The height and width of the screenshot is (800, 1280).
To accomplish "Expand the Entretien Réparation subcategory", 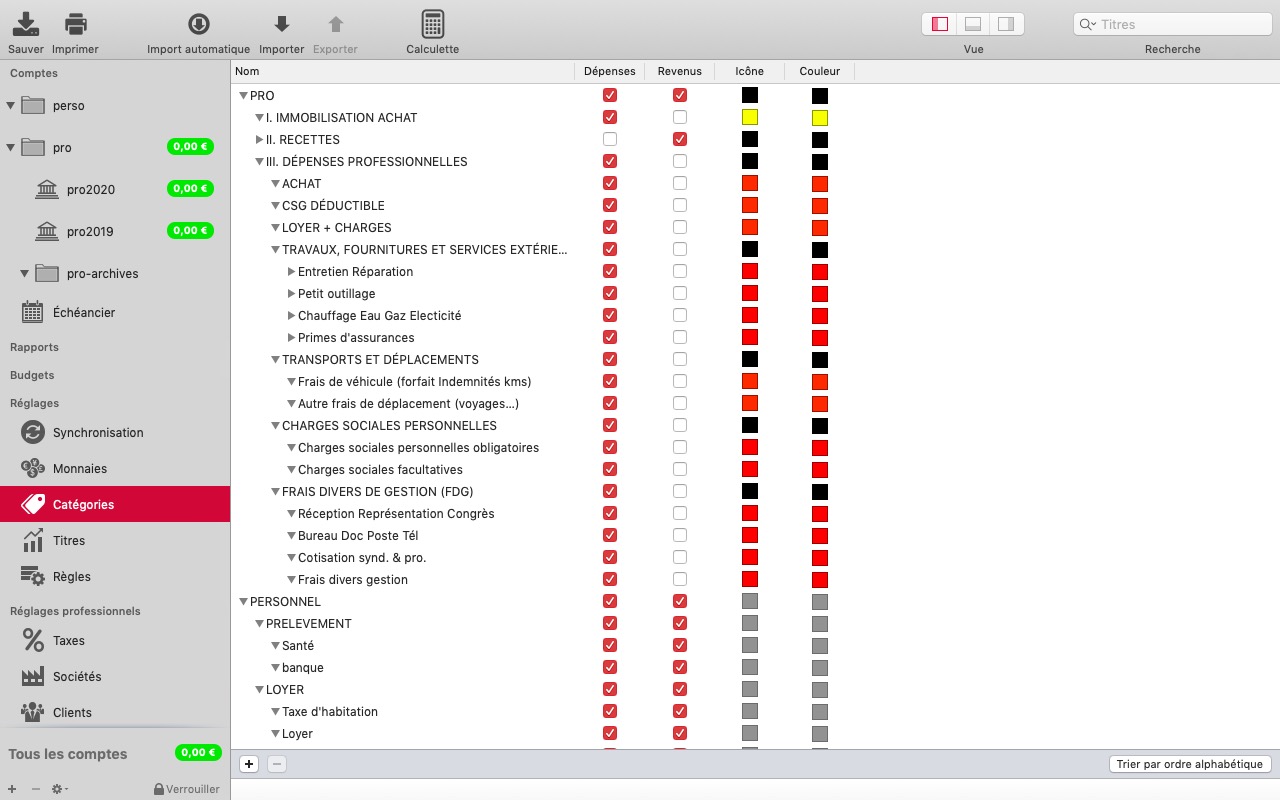I will (x=291, y=271).
